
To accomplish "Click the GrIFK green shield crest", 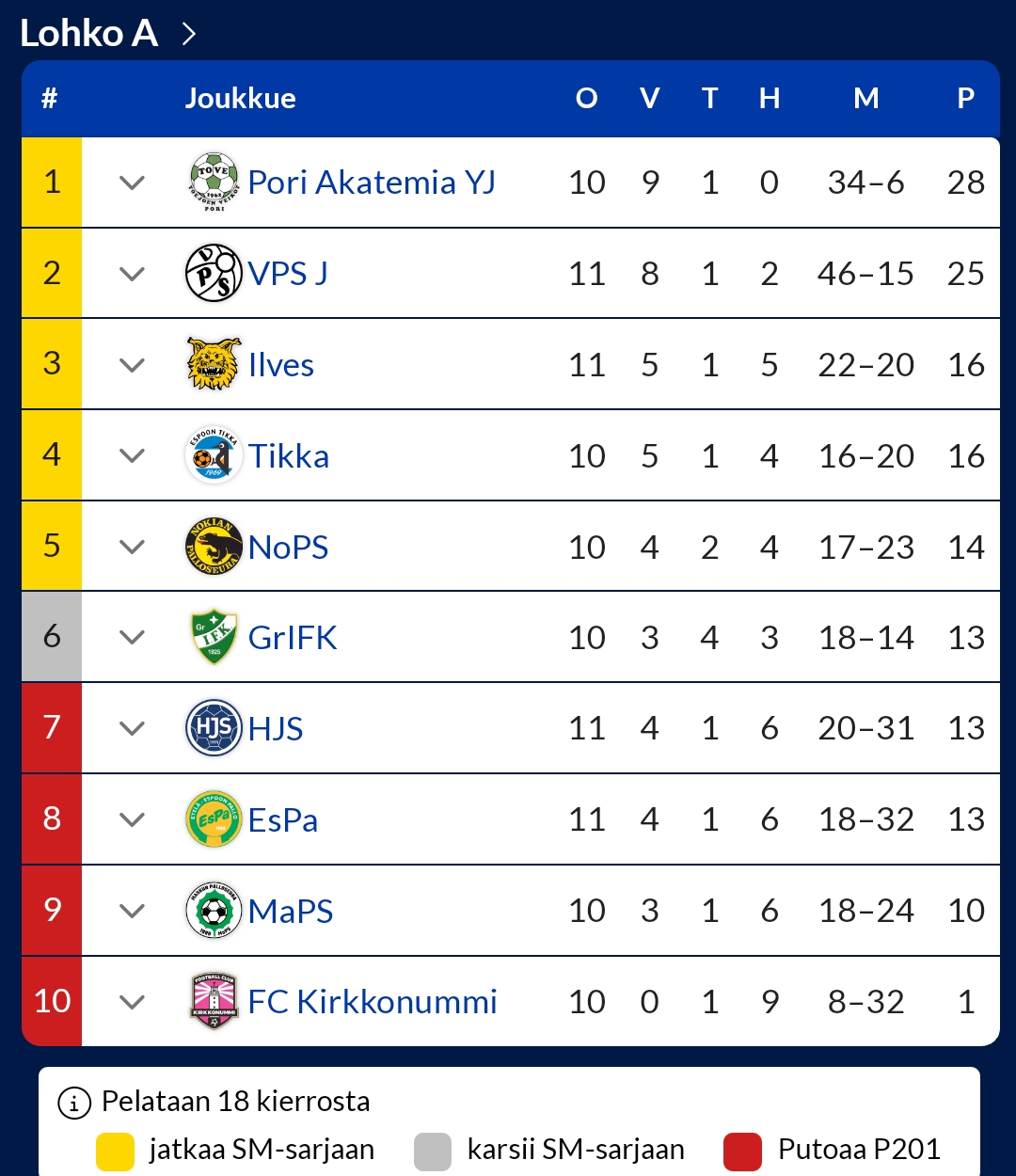I will pyautogui.click(x=214, y=637).
